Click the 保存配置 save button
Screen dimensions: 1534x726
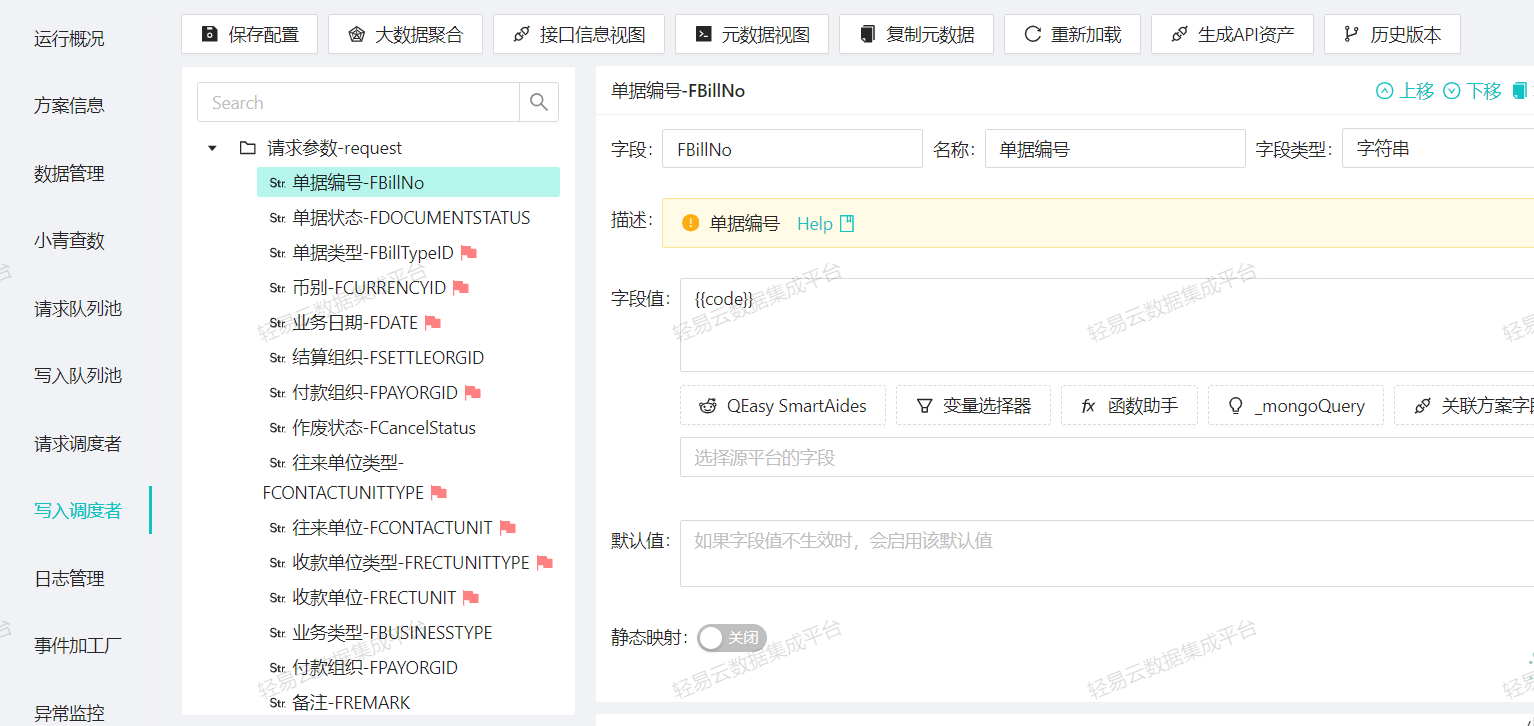pyautogui.click(x=249, y=34)
